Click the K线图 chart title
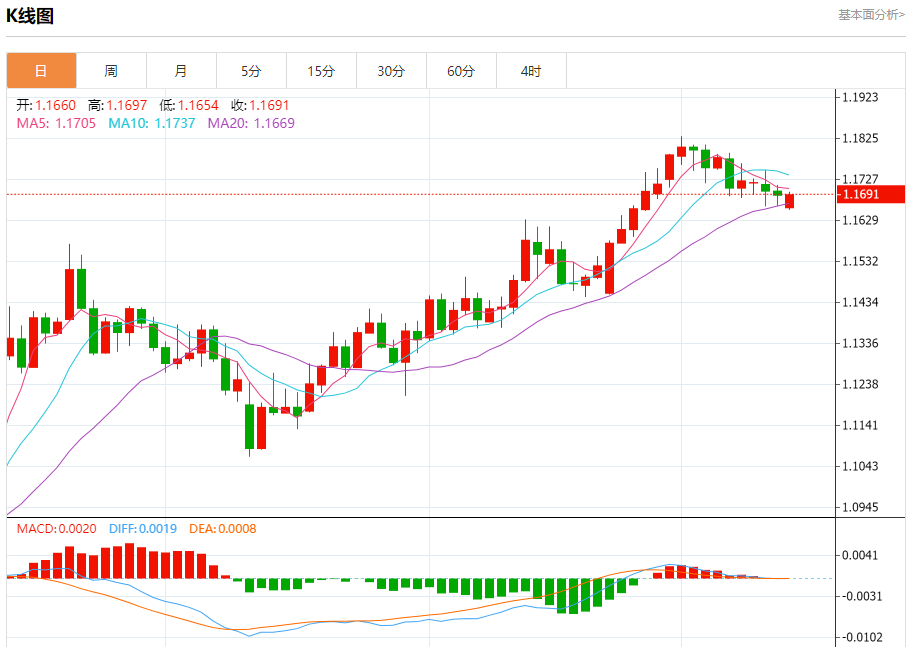 (x=30, y=16)
